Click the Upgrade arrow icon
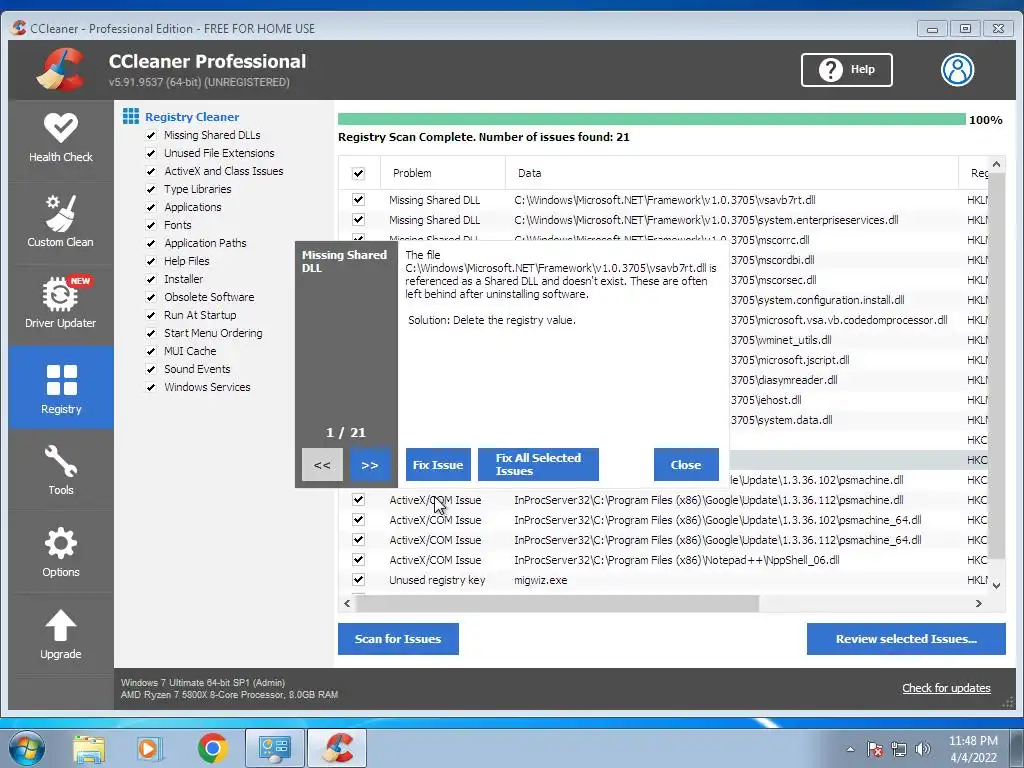The width and height of the screenshot is (1024, 768). coord(60,626)
